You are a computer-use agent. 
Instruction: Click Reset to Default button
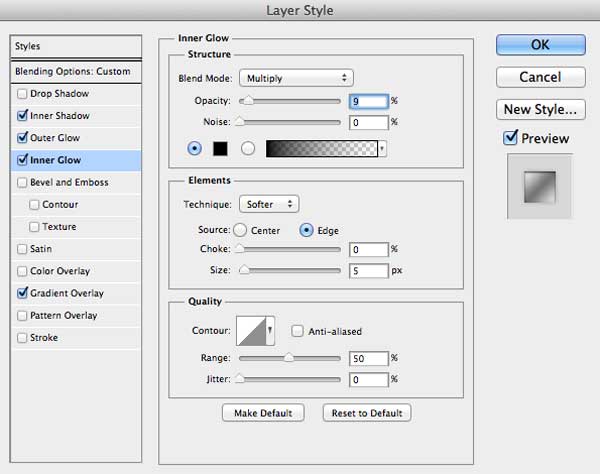tap(367, 413)
